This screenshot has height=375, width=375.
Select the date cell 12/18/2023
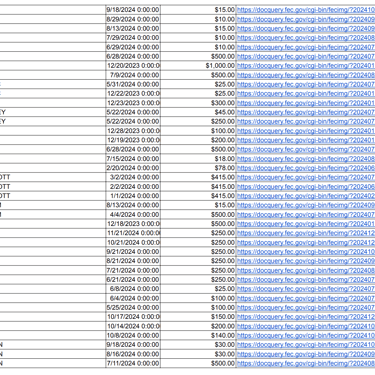[x=133, y=224]
